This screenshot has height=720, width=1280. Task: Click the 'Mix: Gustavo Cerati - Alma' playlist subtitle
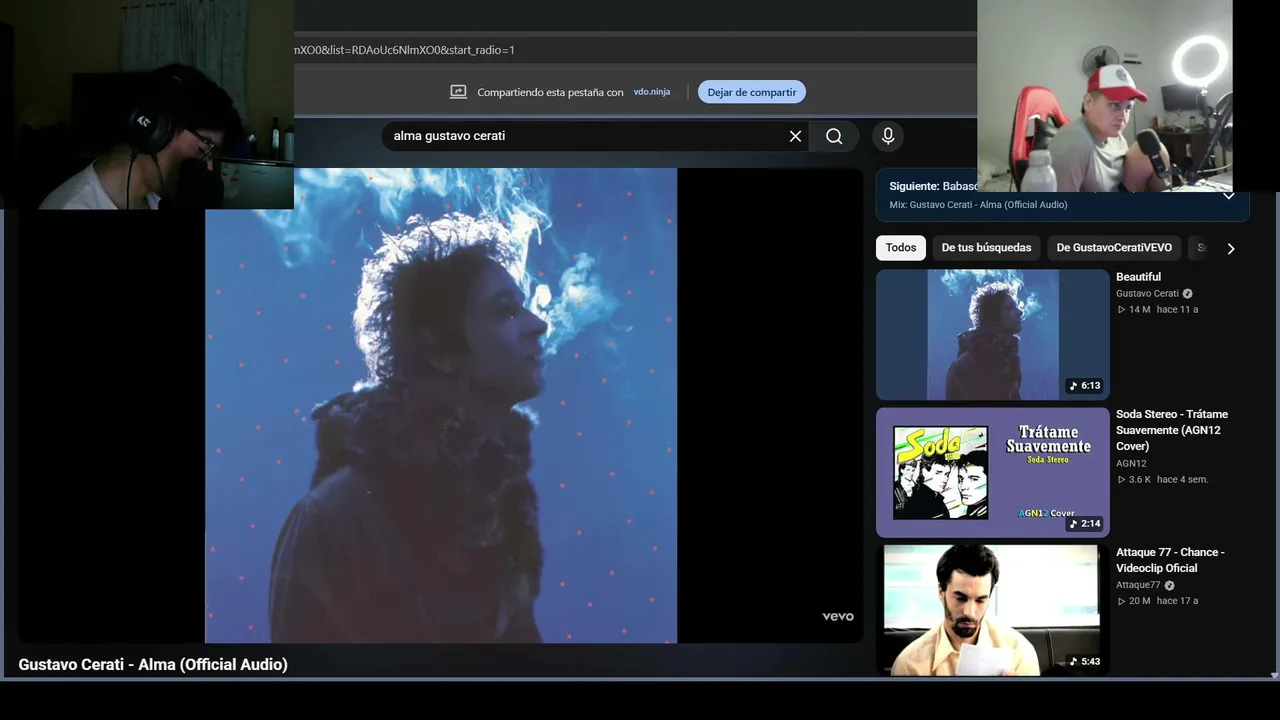coord(978,205)
